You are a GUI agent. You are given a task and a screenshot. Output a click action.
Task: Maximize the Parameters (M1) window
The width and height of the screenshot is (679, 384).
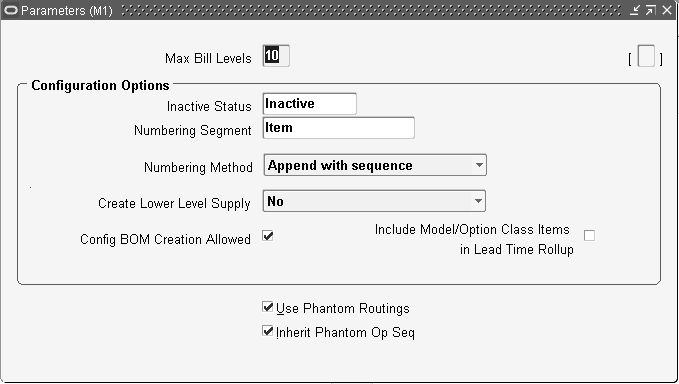click(650, 10)
